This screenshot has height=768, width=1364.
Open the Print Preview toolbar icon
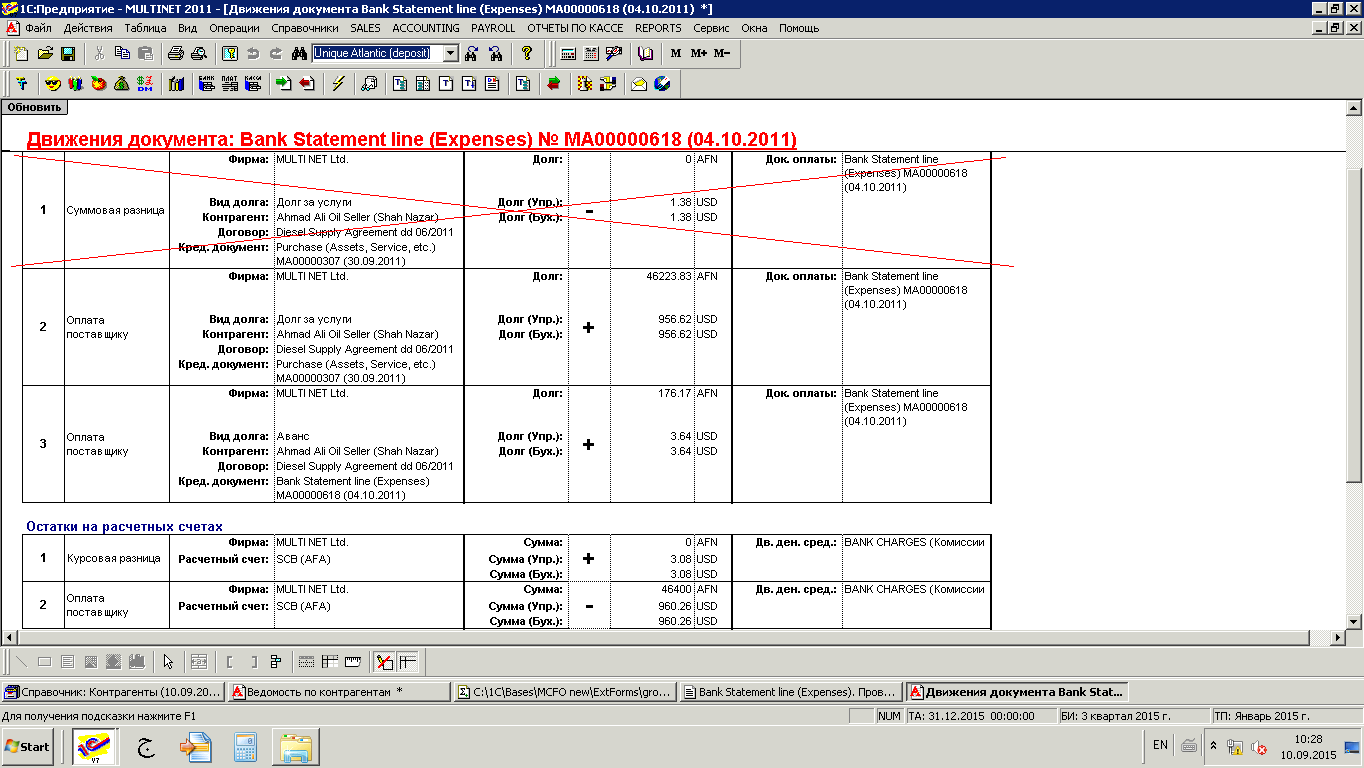point(198,53)
